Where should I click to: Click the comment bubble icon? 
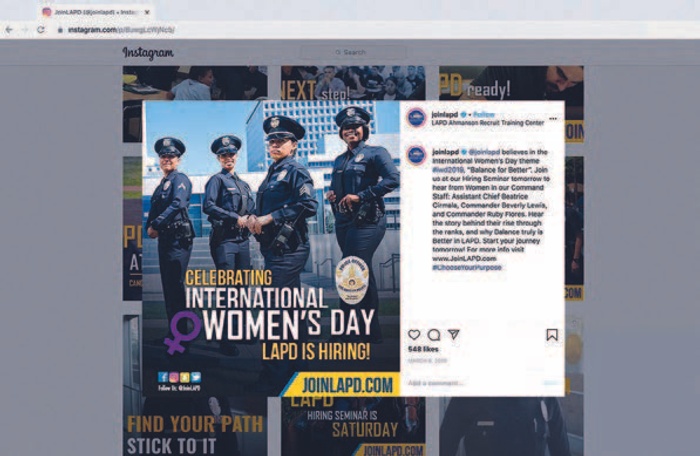[434, 335]
